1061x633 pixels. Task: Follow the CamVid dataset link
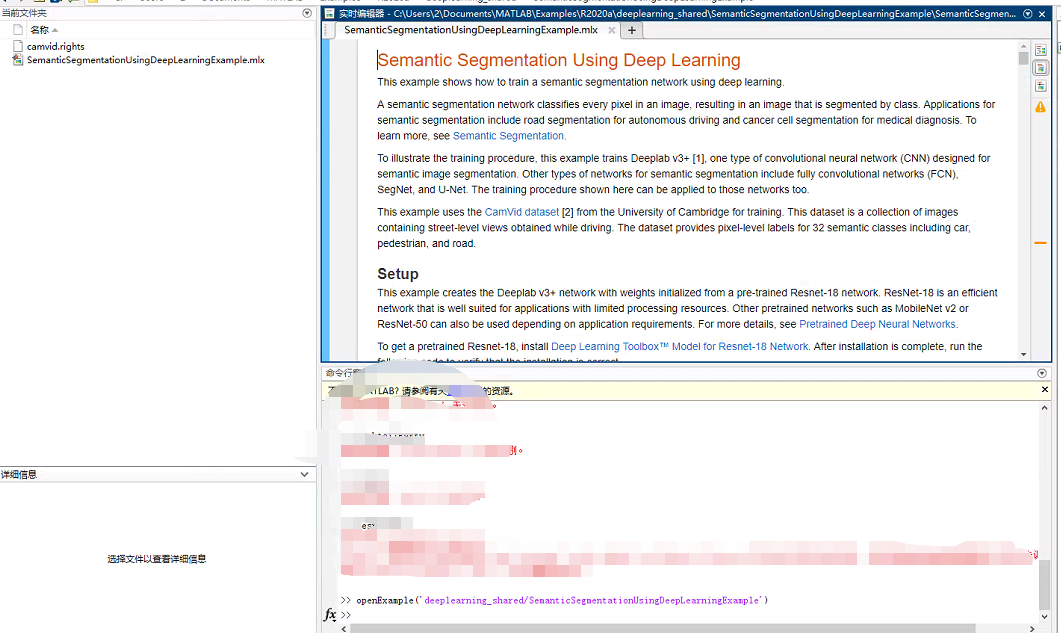[x=521, y=211]
